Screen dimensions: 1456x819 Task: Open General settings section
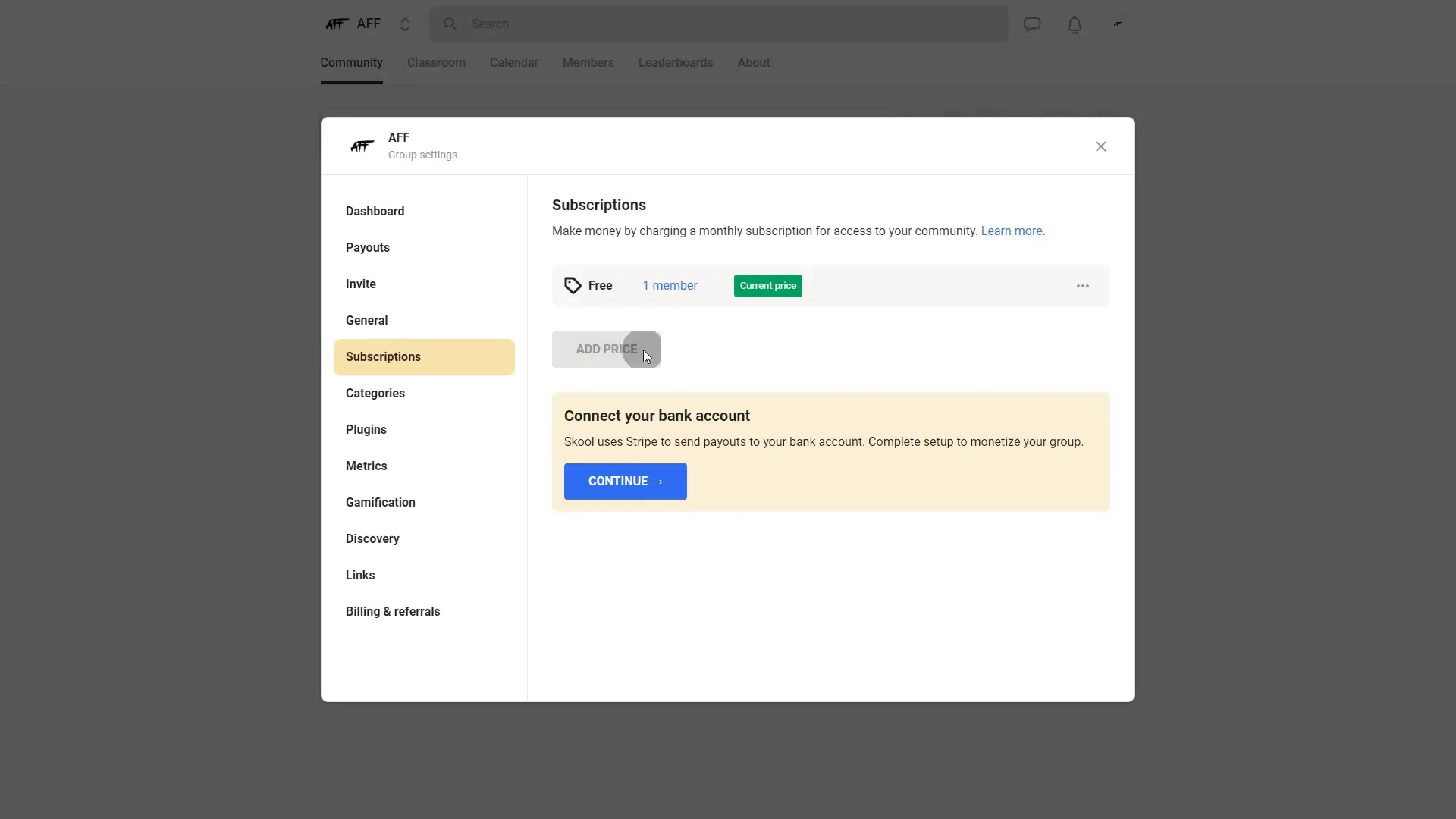tap(424, 321)
